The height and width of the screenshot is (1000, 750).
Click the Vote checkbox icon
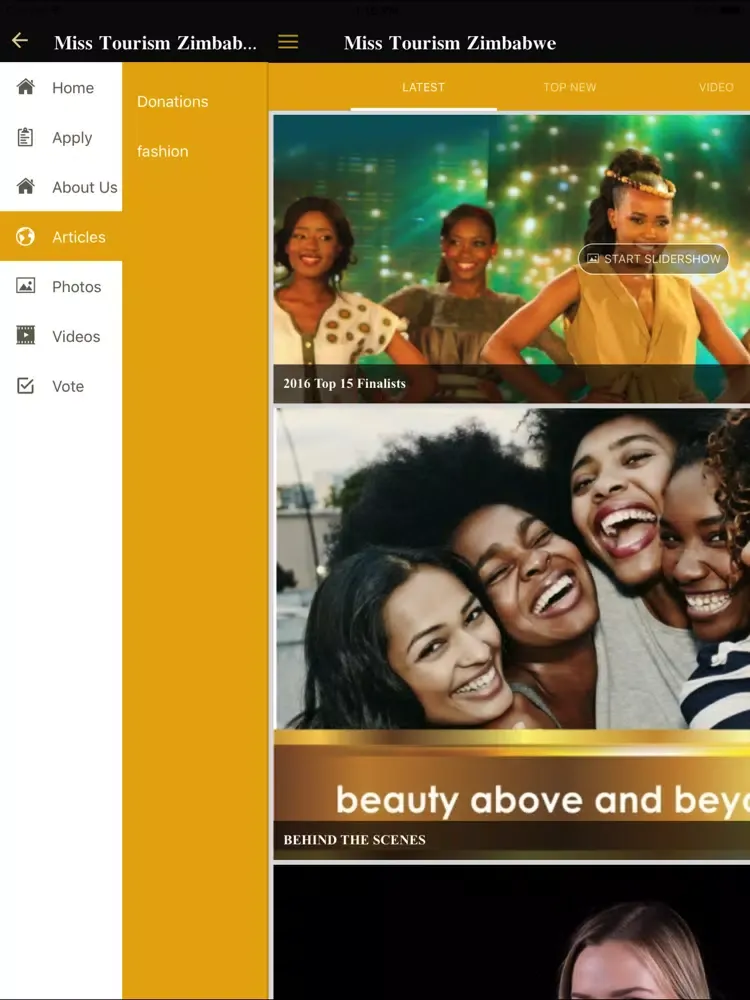(26, 386)
